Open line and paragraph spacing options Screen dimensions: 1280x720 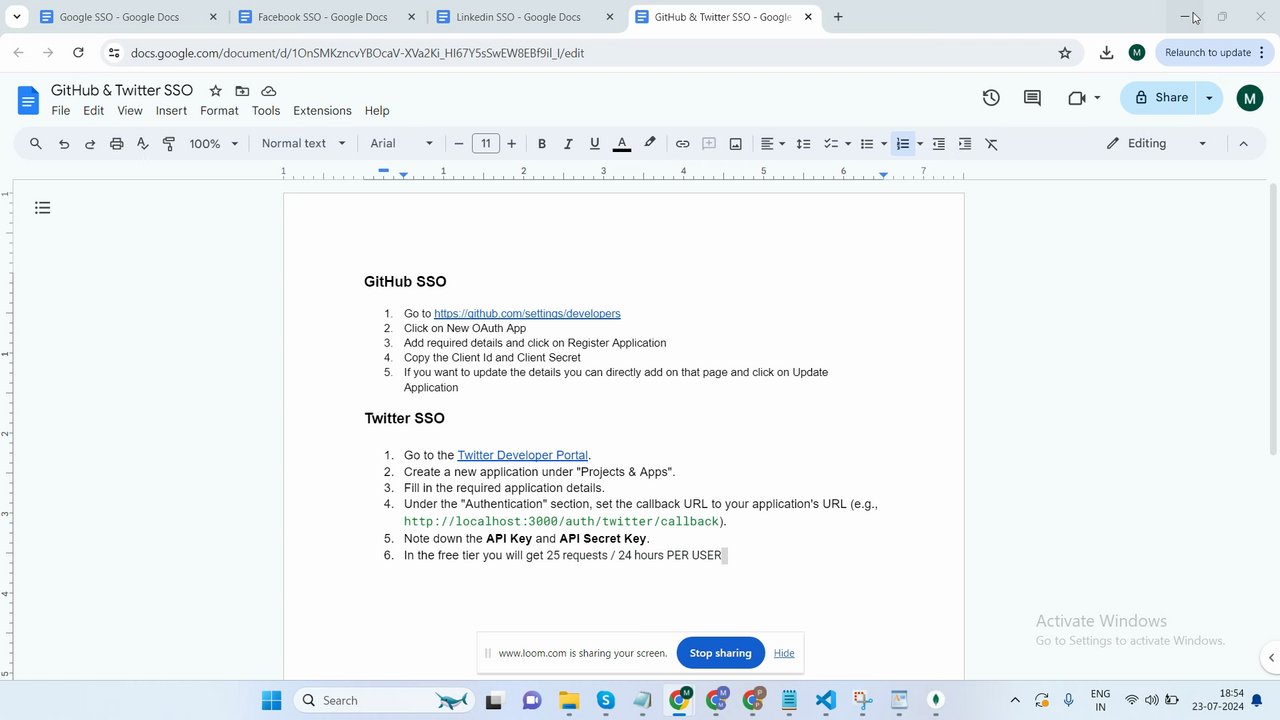coord(803,144)
